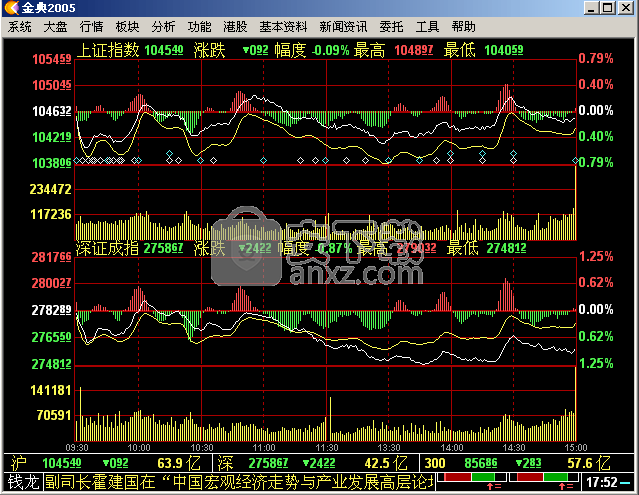Click the 234472 volume axis label

(x=51, y=189)
